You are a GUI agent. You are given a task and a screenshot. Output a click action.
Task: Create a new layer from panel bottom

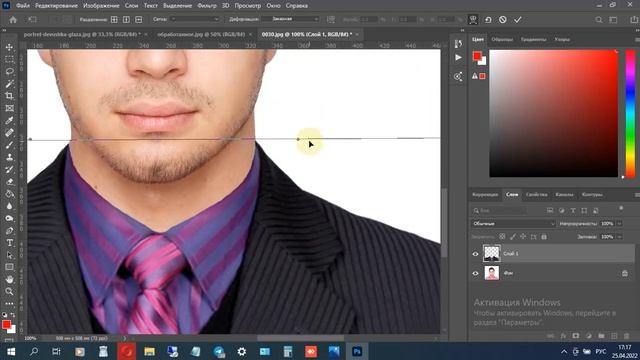(614, 336)
